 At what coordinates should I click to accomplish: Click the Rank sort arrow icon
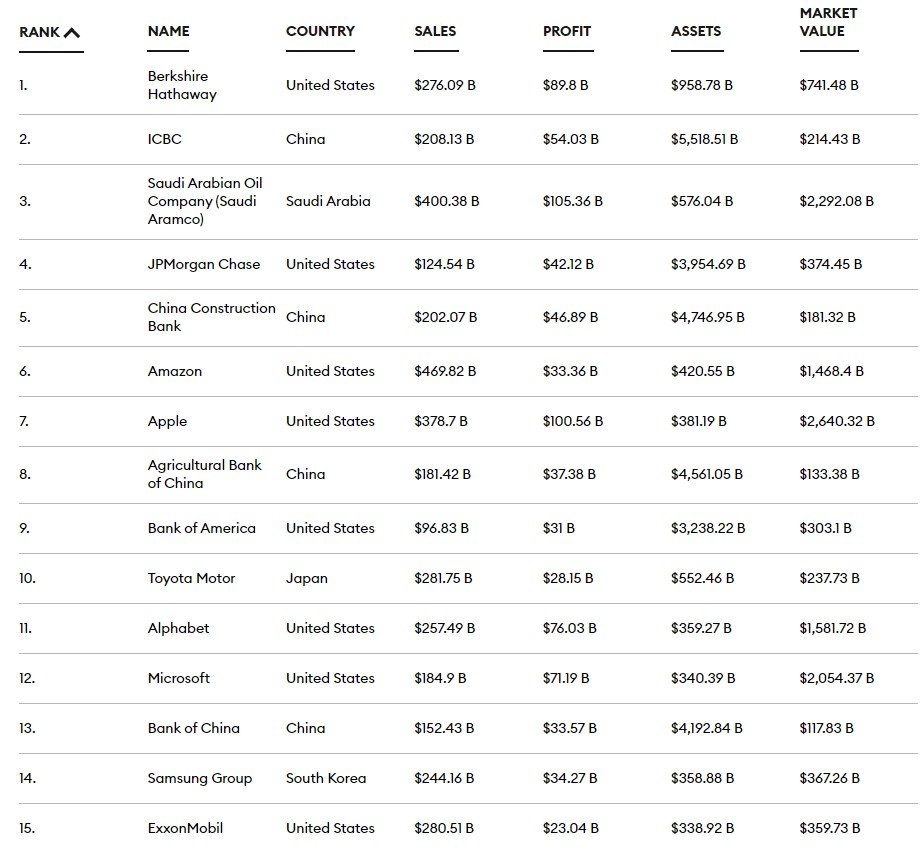[72, 32]
